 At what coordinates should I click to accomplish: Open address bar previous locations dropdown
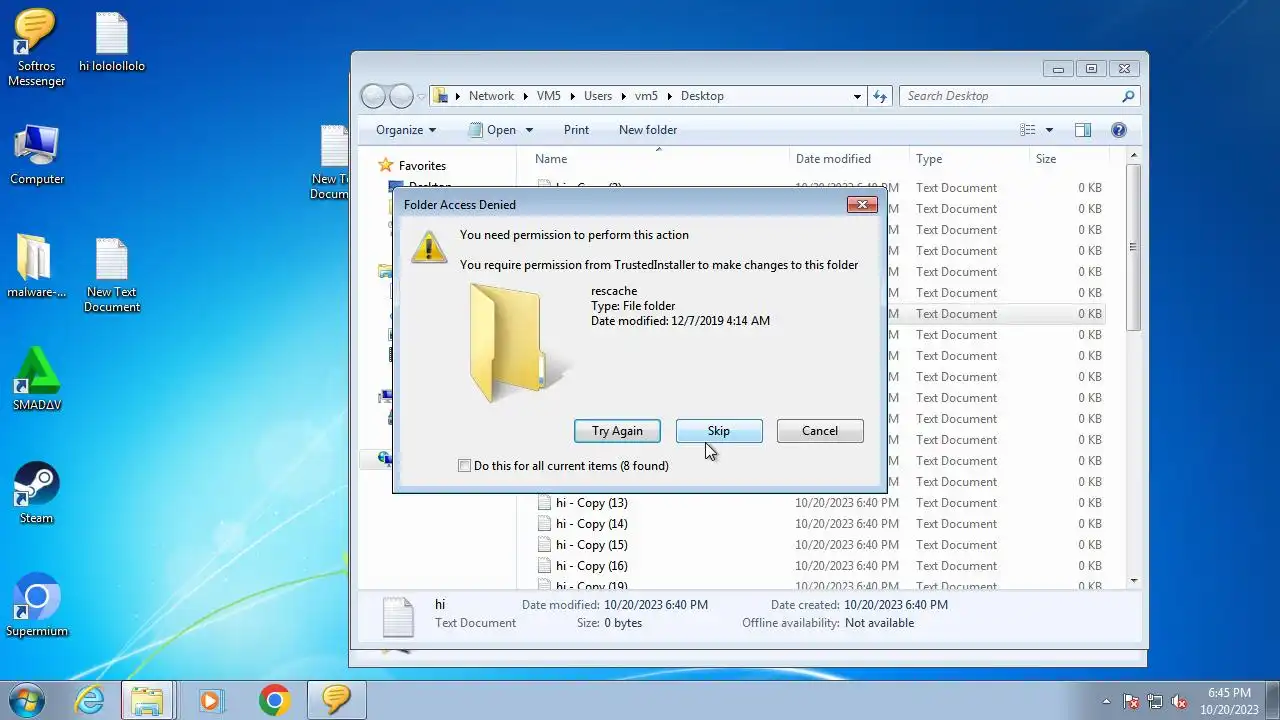pos(857,96)
